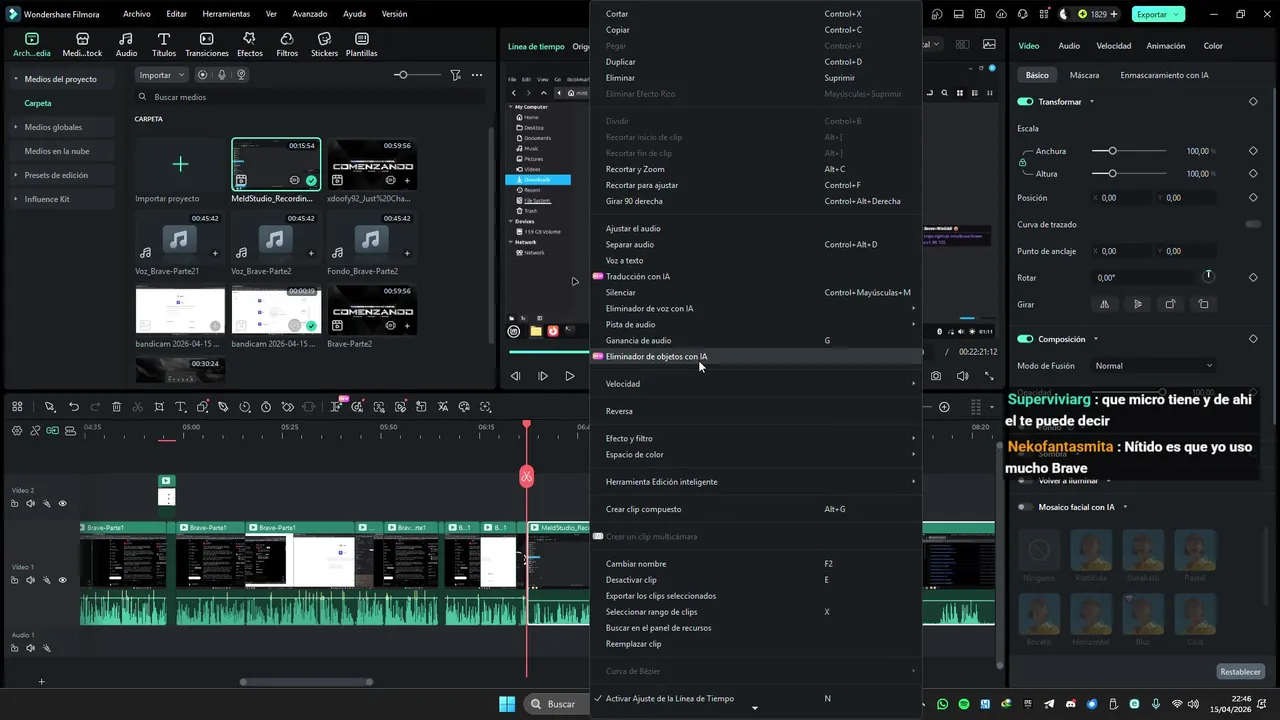
Task: Click the timeline layout grid icon
Action: pyautogui.click(x=17, y=407)
